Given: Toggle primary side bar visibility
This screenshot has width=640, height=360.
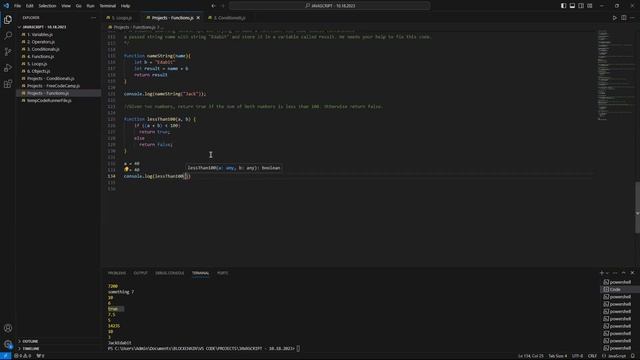Looking at the screenshot, I should [563, 6].
